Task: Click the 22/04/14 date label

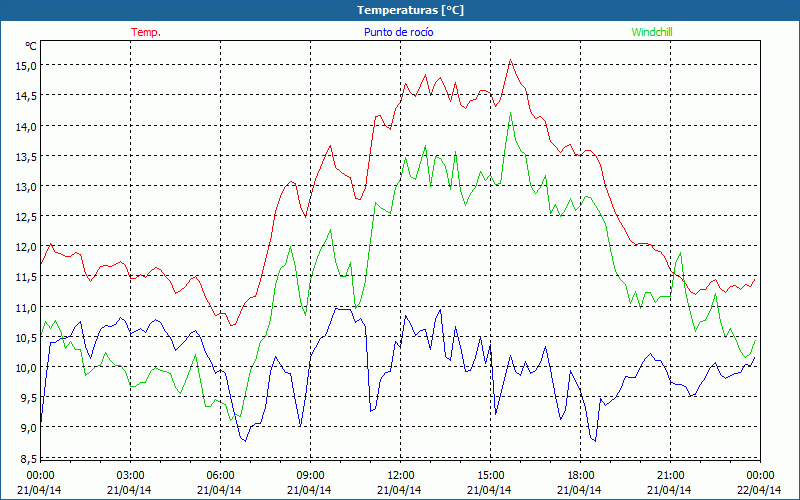Action: pyautogui.click(x=759, y=490)
